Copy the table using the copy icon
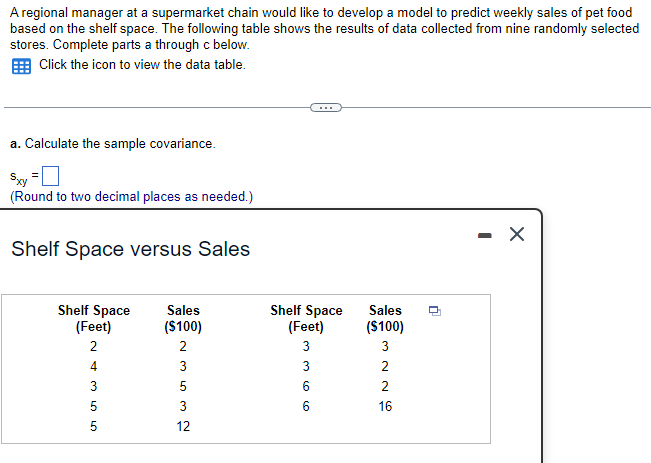The image size is (651, 463). click(x=434, y=311)
